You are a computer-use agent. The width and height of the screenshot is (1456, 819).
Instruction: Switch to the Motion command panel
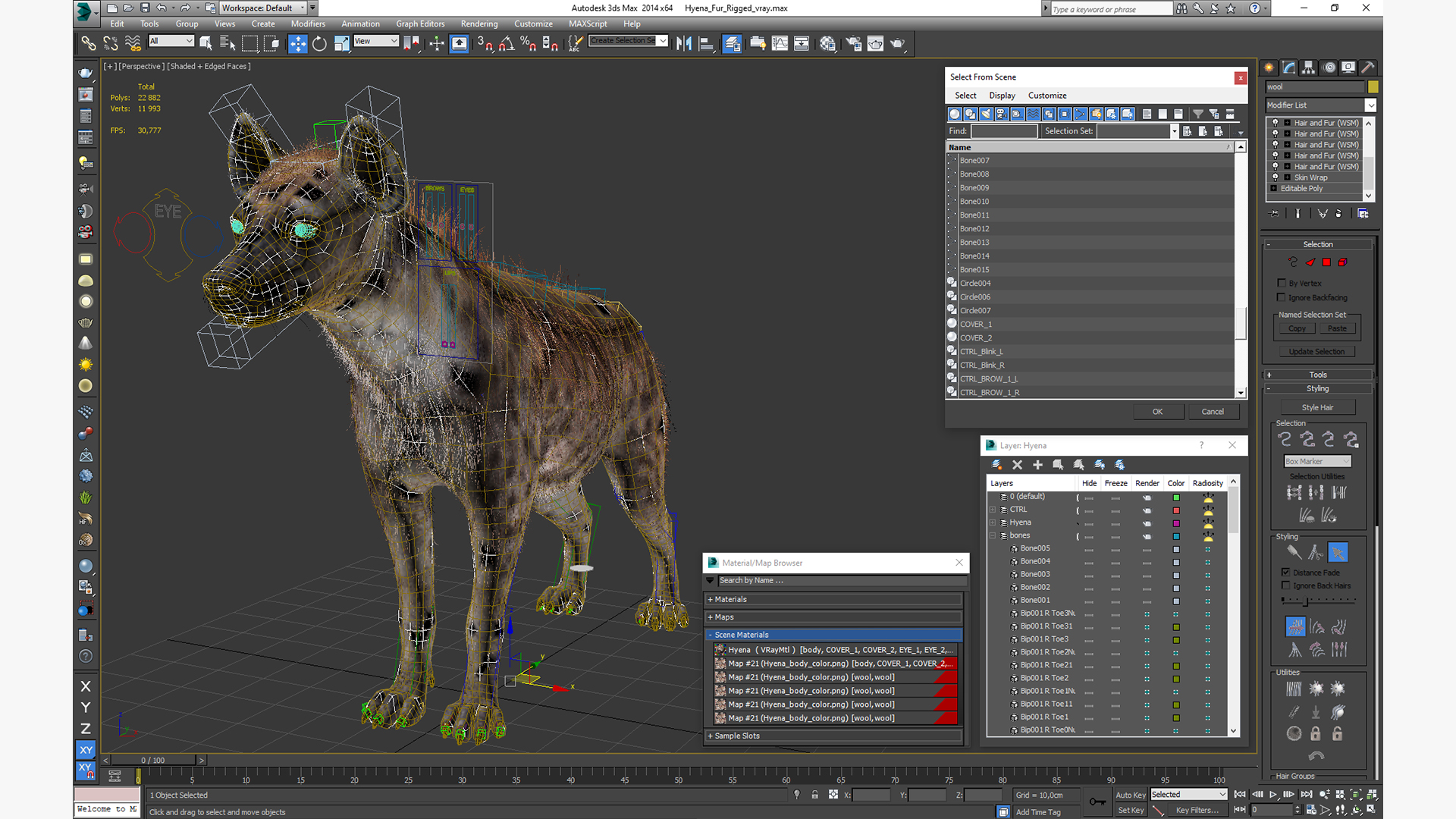[1329, 67]
